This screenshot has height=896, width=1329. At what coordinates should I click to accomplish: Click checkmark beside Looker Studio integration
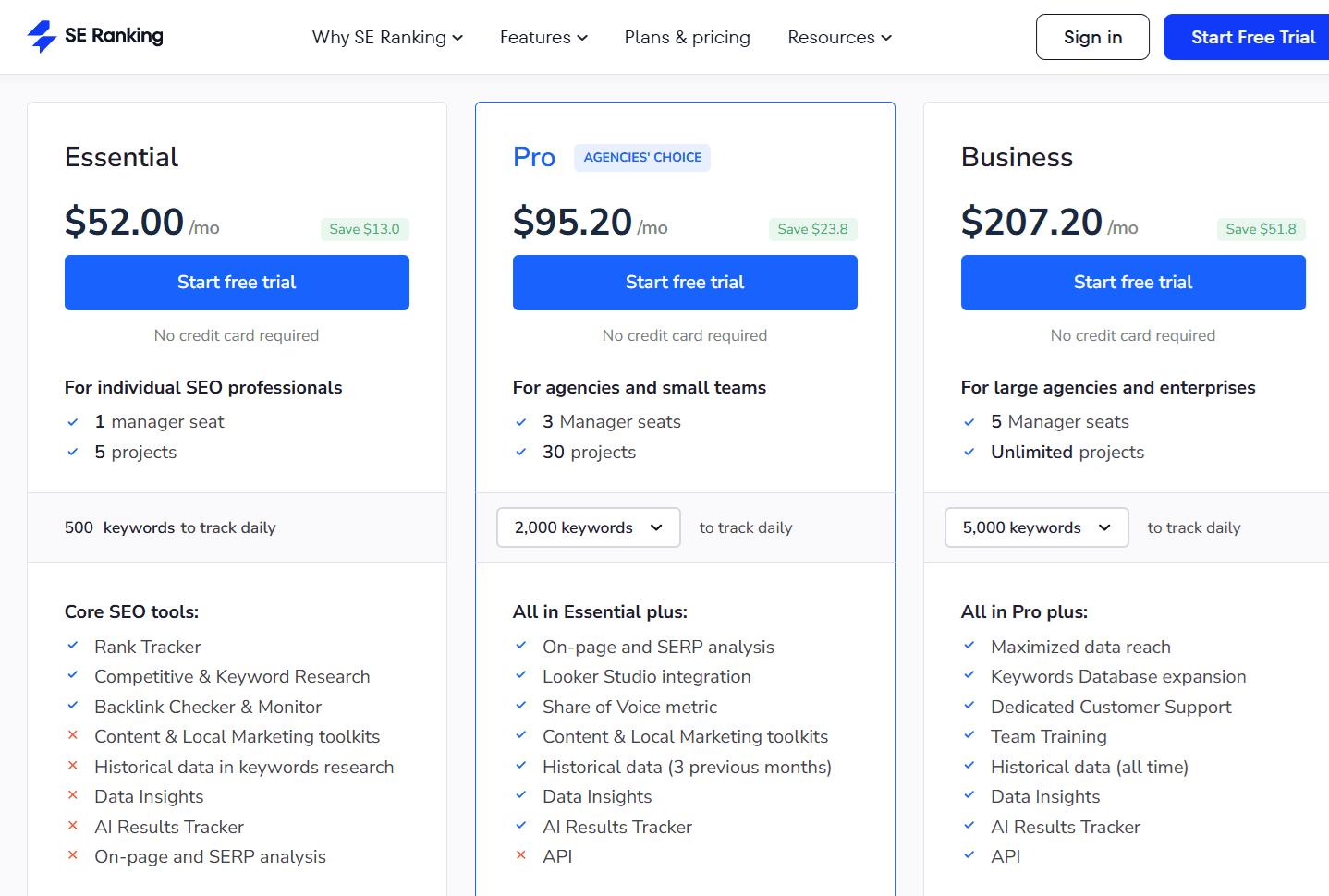tap(520, 675)
